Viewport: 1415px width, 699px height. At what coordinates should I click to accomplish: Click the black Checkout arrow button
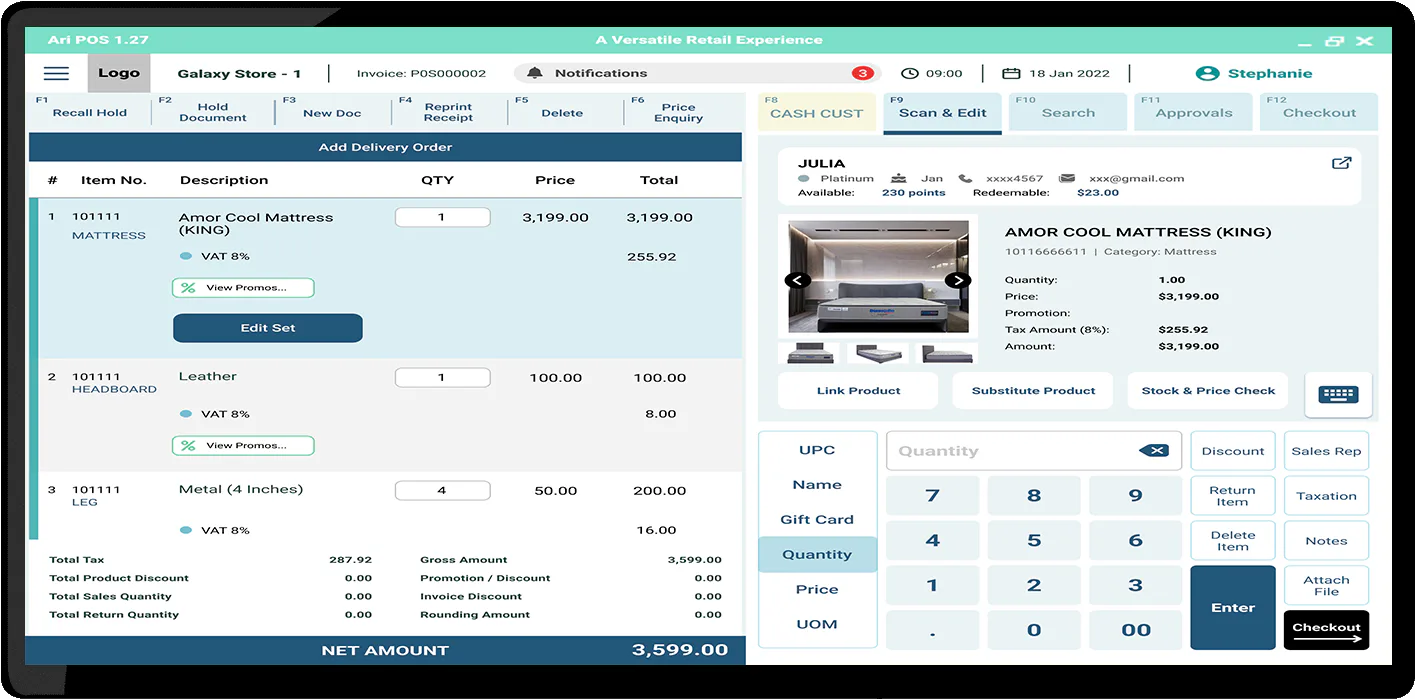pos(1326,631)
